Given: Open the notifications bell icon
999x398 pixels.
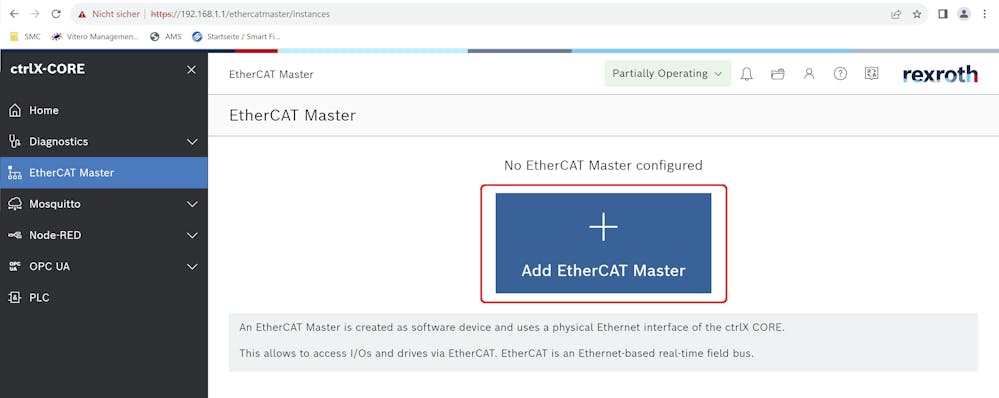Looking at the screenshot, I should tap(747, 74).
